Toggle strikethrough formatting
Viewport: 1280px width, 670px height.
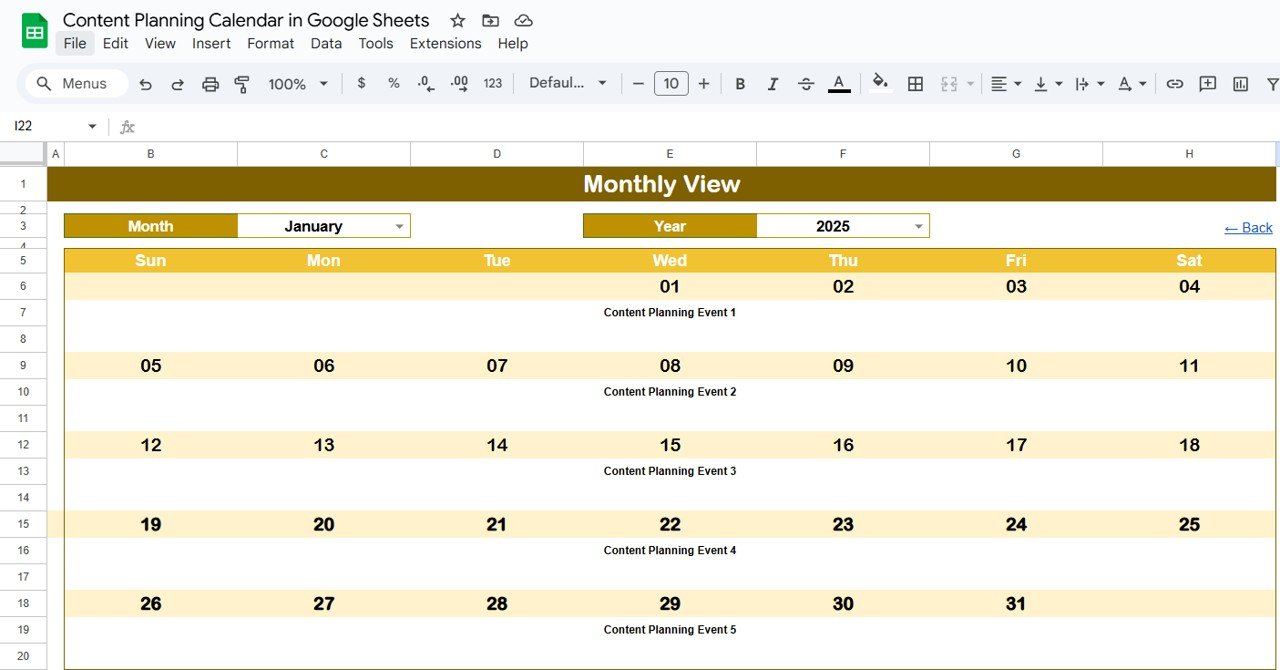[806, 84]
